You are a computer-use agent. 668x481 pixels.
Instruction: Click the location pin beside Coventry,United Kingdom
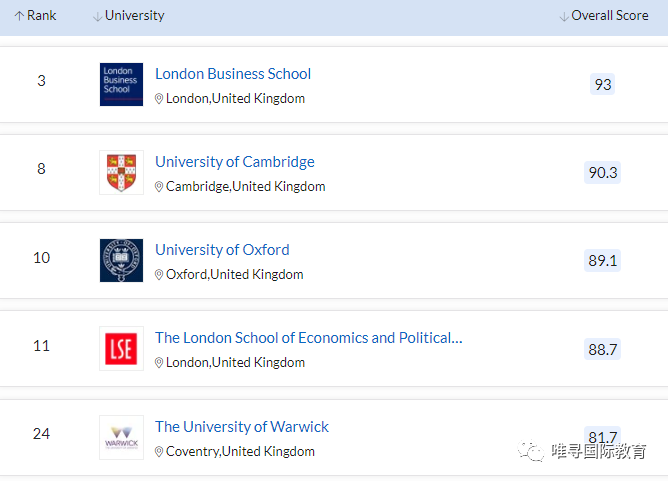[x=159, y=452]
